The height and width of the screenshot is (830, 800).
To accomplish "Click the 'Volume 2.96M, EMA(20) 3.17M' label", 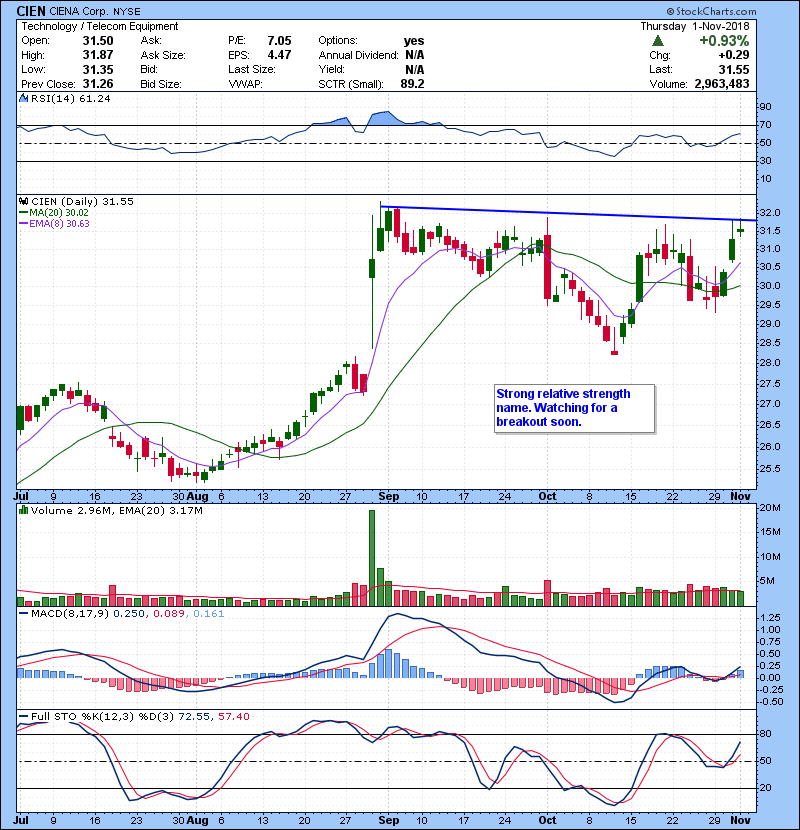I will (116, 511).
